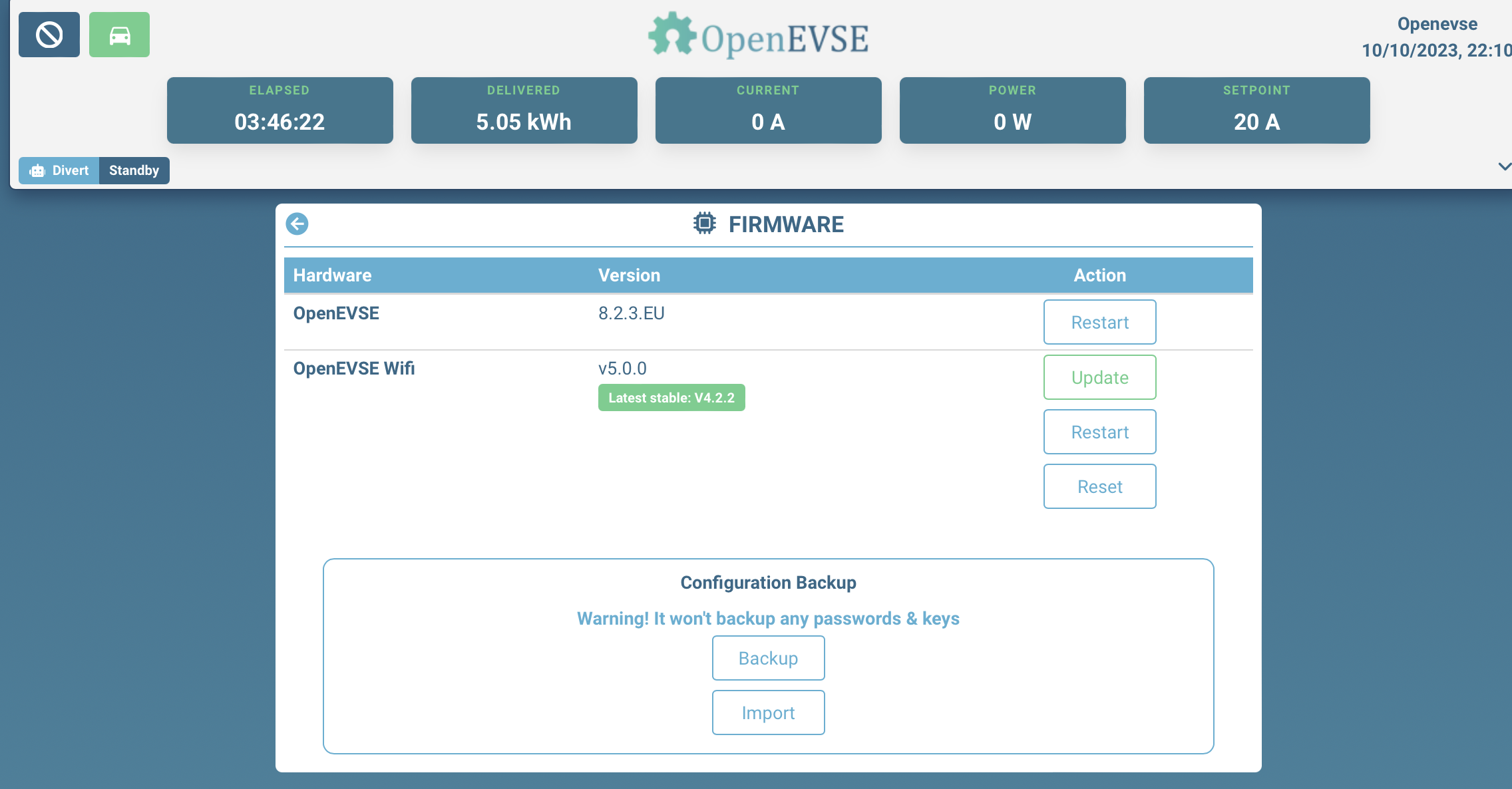Click the SETPOINT 20 A display panel
This screenshot has height=789, width=1512.
pos(1256,110)
